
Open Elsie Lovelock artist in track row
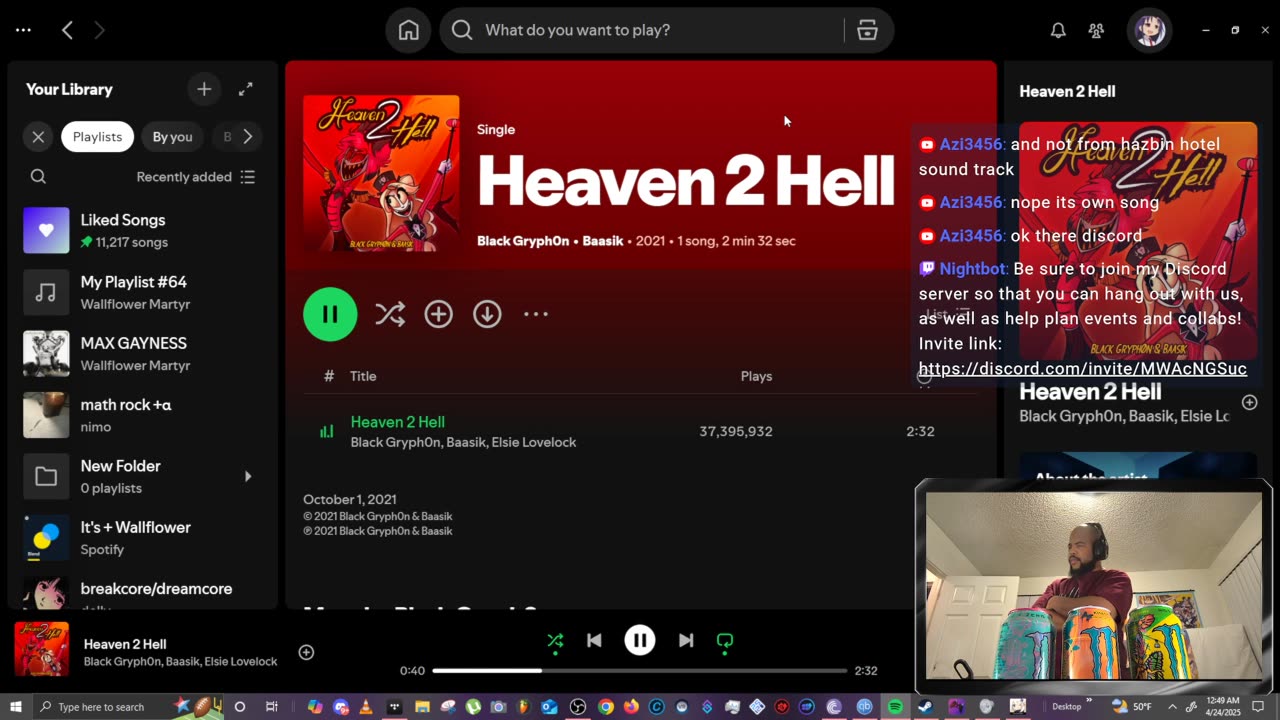click(536, 442)
